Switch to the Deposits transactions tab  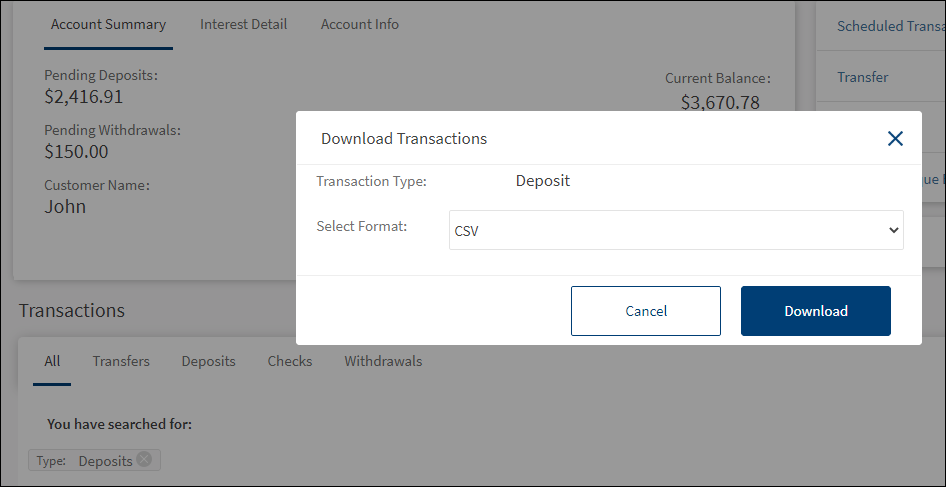(x=208, y=362)
